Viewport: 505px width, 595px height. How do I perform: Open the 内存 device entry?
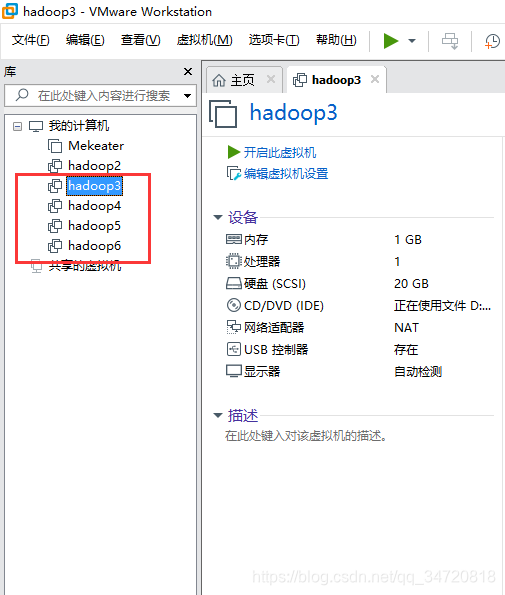click(x=256, y=239)
